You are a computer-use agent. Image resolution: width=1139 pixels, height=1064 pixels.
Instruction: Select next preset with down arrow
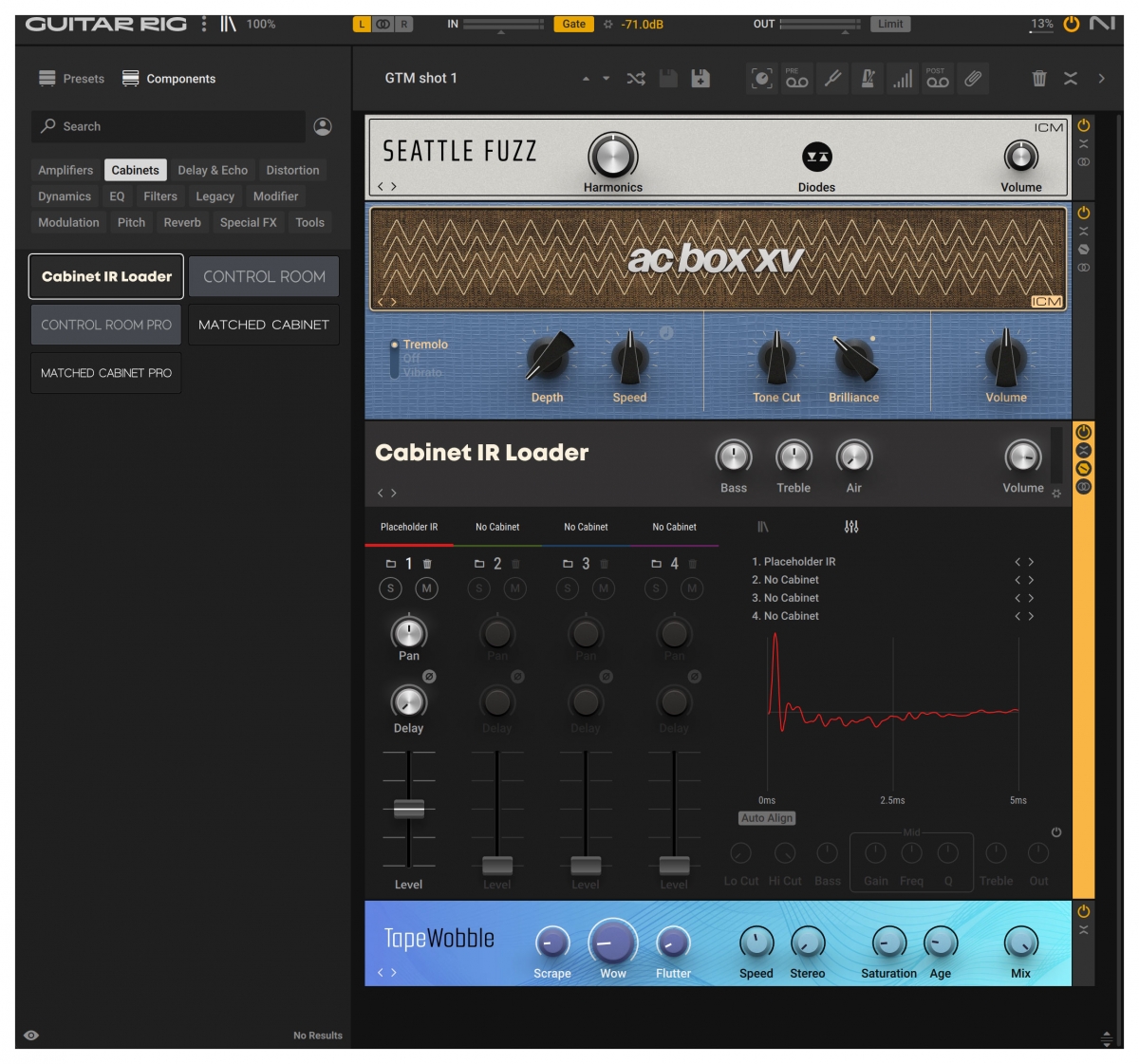(606, 79)
